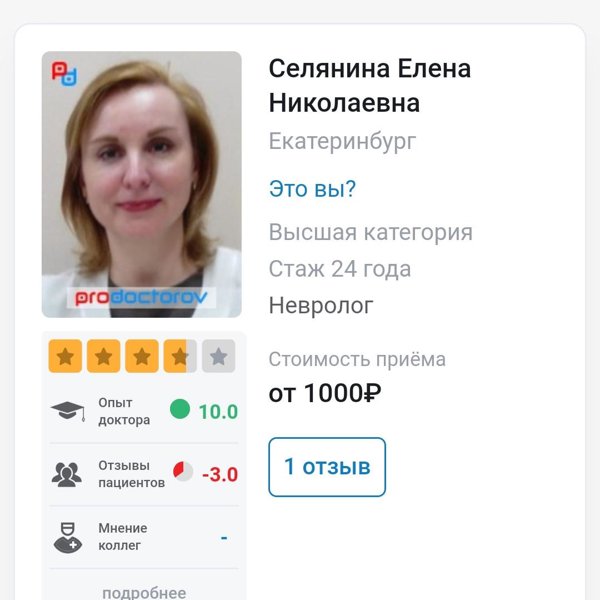The width and height of the screenshot is (600, 600).
Task: Click the -3.0 patient reviews score
Action: [220, 474]
